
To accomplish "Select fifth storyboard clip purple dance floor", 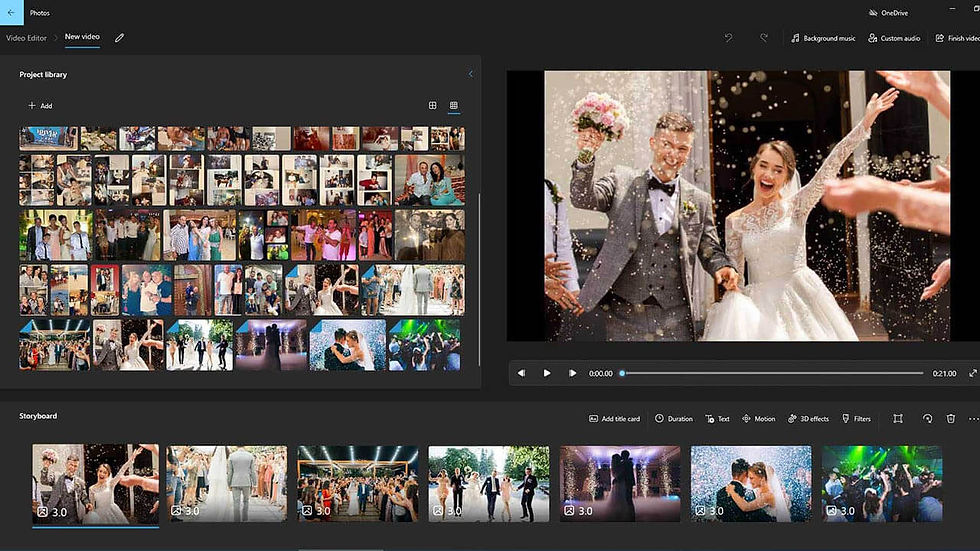I will click(620, 484).
